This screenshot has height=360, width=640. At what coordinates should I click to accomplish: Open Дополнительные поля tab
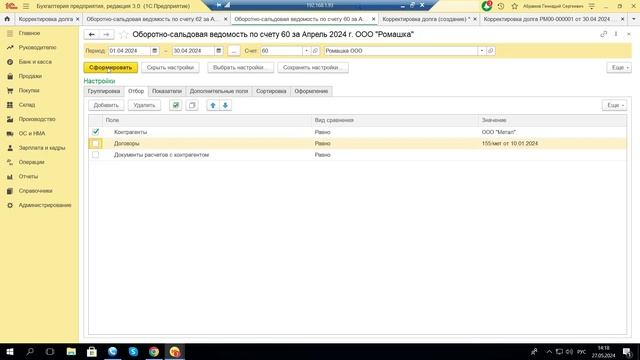coord(219,91)
